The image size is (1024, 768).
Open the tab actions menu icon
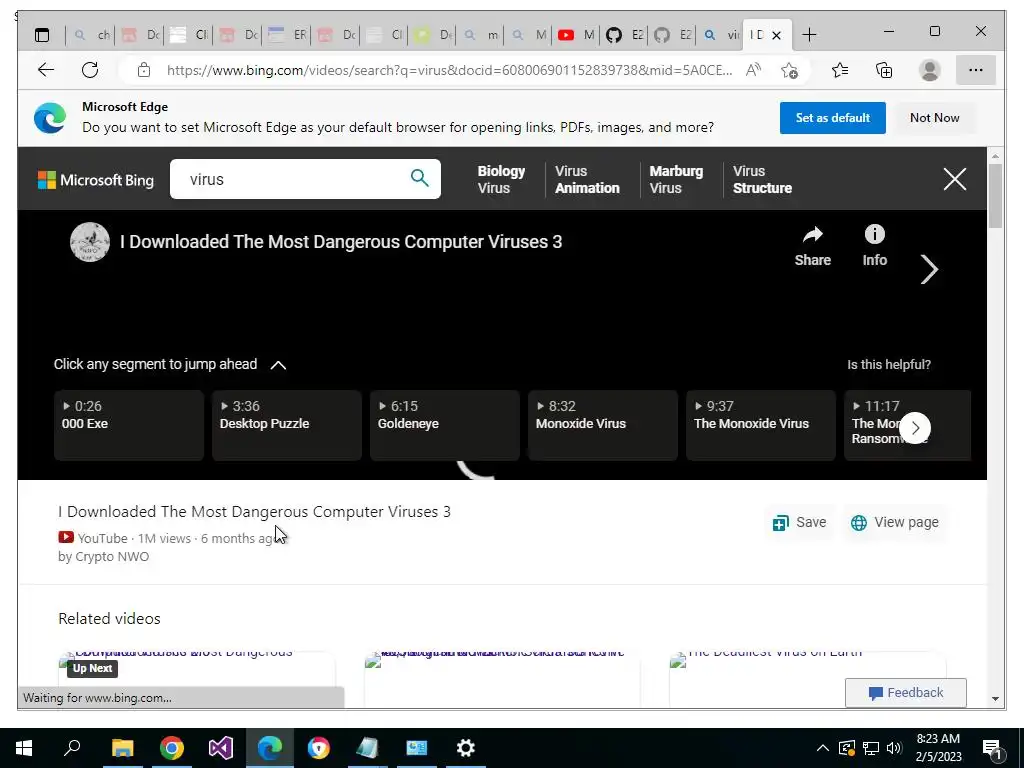(x=42, y=35)
